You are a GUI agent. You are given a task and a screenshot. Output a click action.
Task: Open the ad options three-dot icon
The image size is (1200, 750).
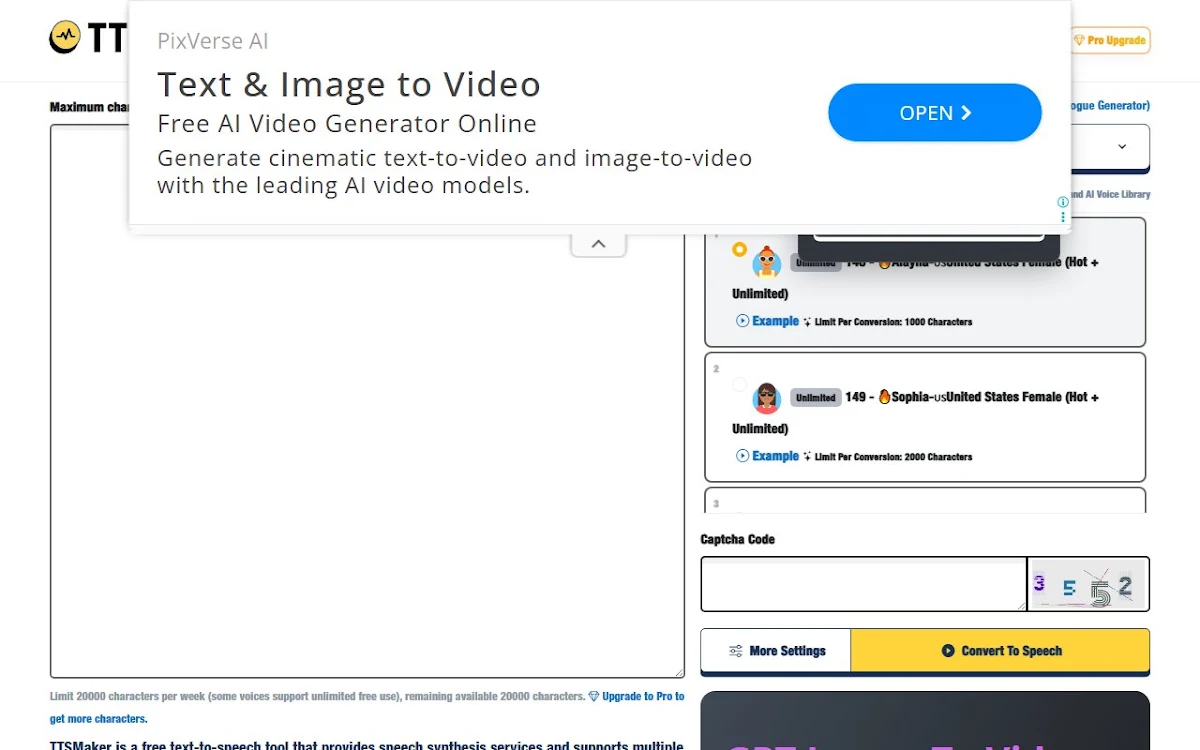click(1063, 217)
